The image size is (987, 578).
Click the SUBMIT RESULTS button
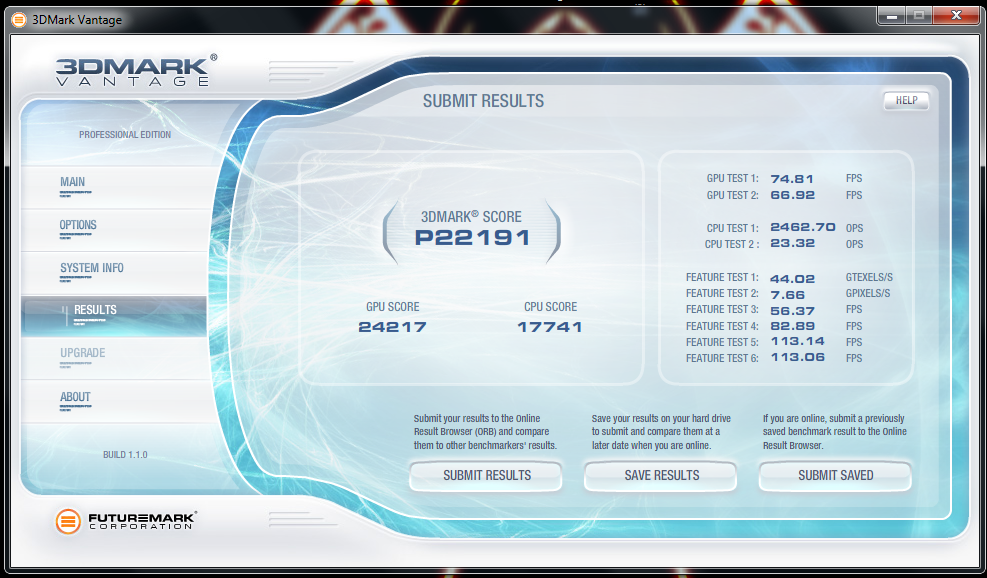click(x=486, y=476)
